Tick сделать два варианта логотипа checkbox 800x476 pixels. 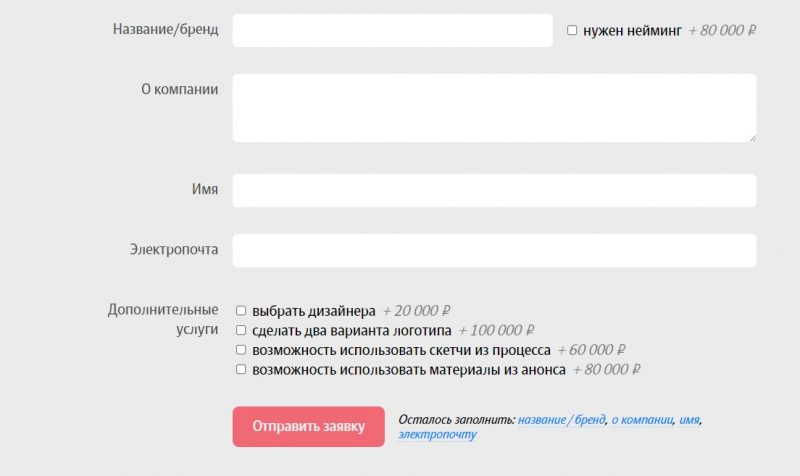point(240,330)
